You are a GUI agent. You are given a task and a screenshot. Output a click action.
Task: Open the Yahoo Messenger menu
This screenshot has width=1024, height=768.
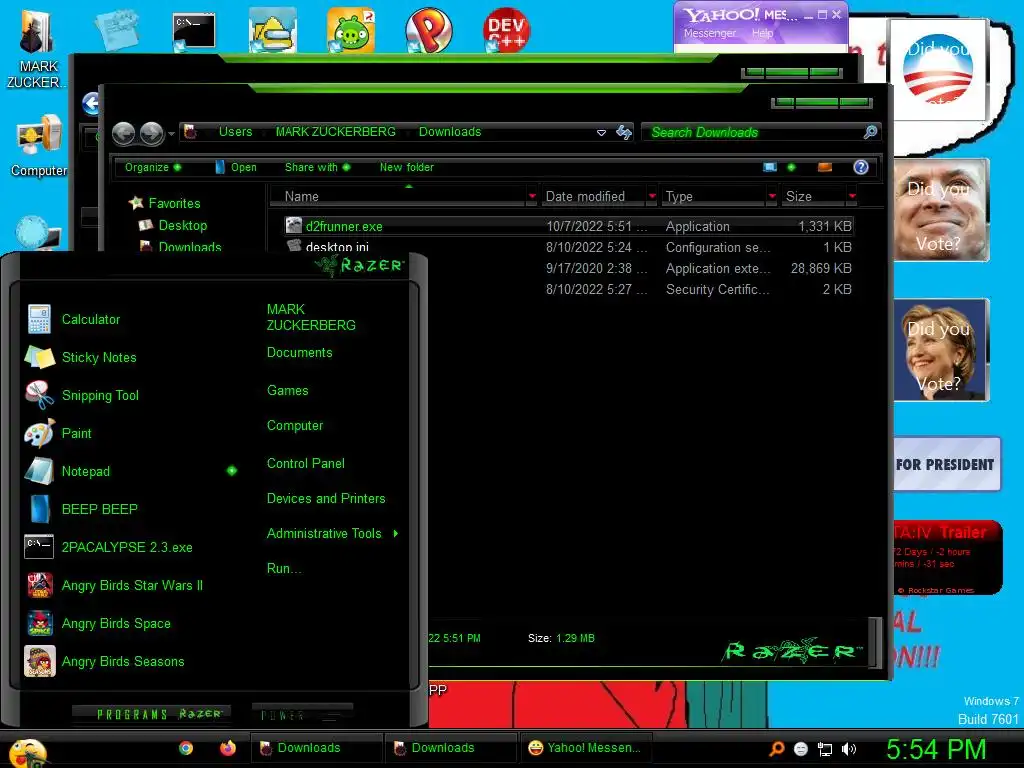[710, 33]
